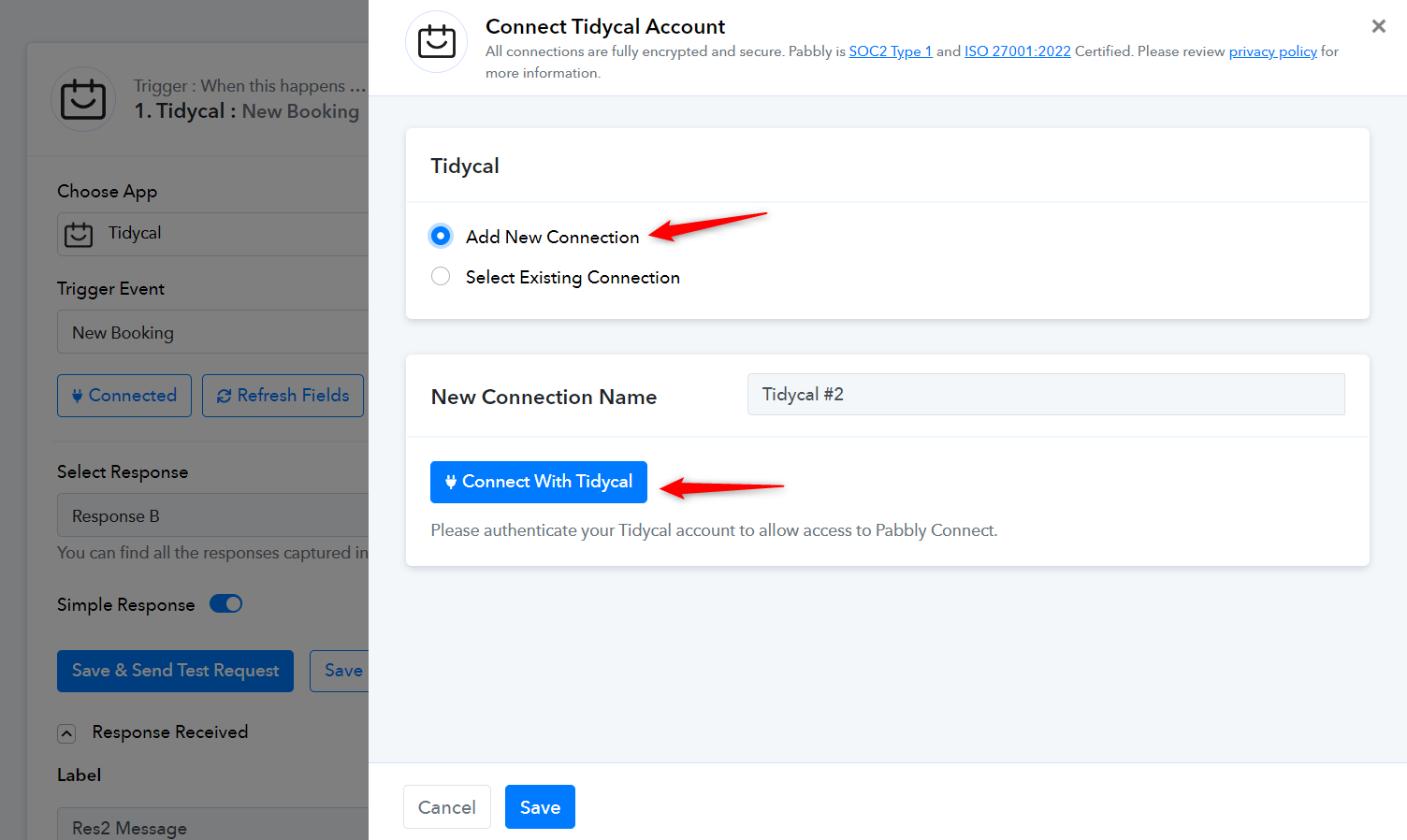
Task: Toggle the Simple Response switch
Action: click(226, 603)
